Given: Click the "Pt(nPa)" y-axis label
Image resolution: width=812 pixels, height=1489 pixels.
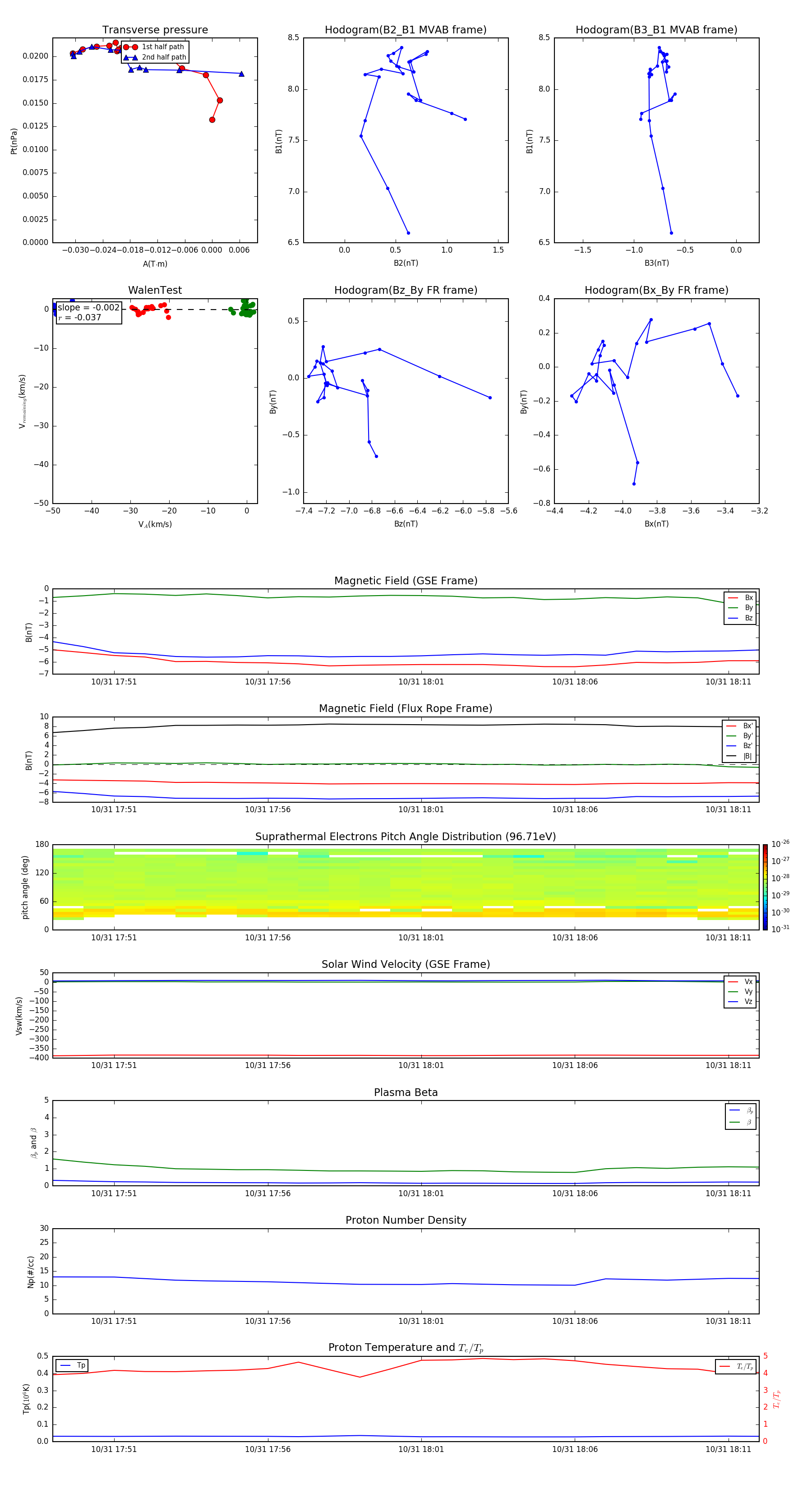Looking at the screenshot, I should 14,141.
